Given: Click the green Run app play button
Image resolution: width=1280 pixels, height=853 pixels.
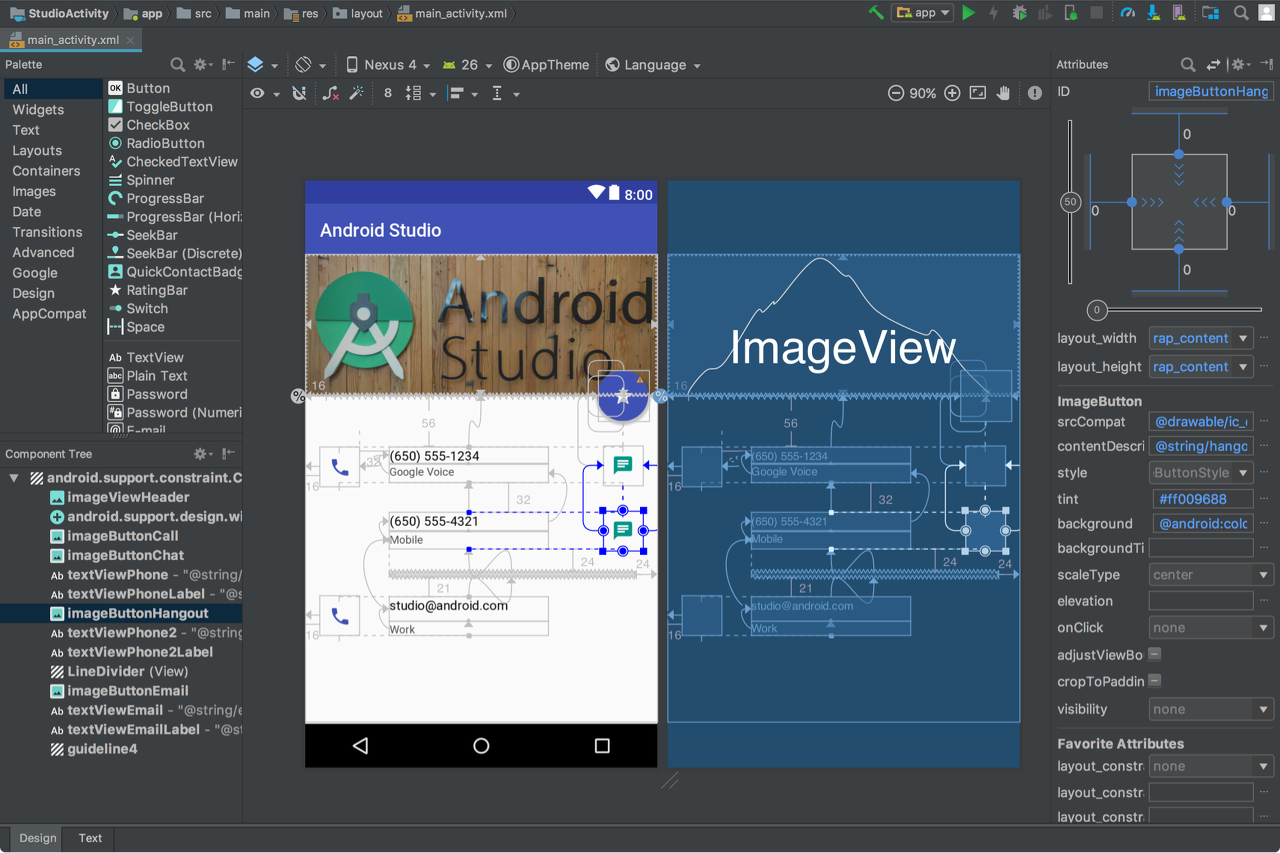Looking at the screenshot, I should tap(968, 13).
